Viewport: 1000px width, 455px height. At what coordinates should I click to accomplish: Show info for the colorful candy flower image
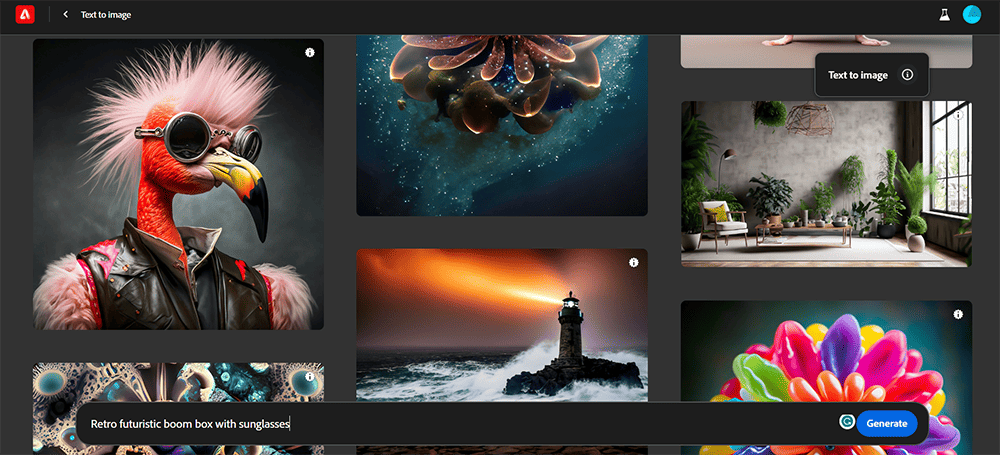[958, 314]
